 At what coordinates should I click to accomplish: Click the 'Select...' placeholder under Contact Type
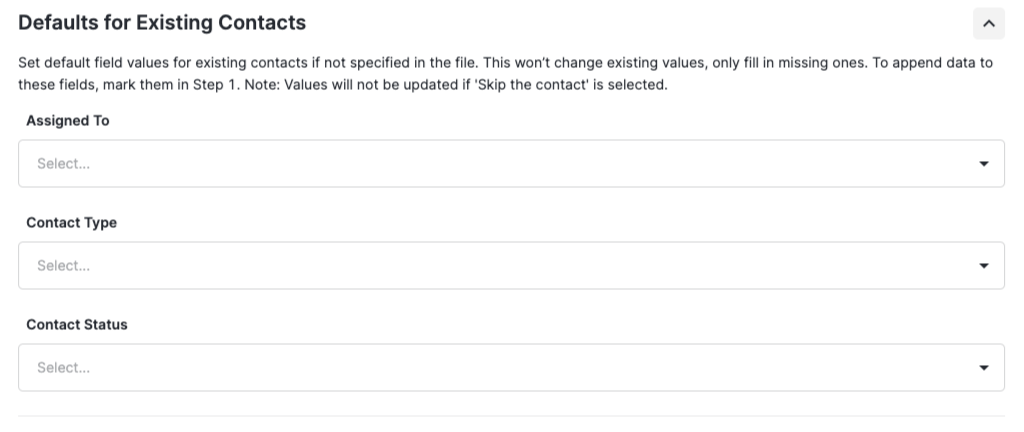tap(63, 266)
